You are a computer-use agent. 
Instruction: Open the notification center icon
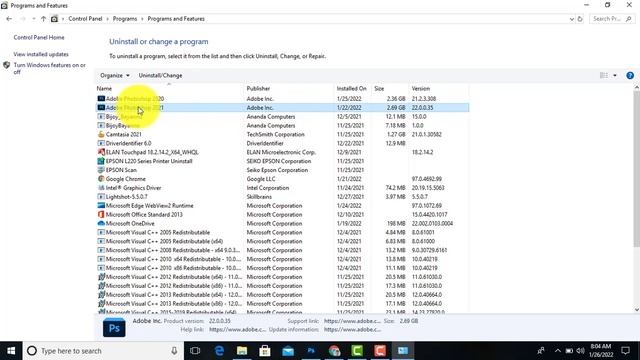(x=625, y=351)
